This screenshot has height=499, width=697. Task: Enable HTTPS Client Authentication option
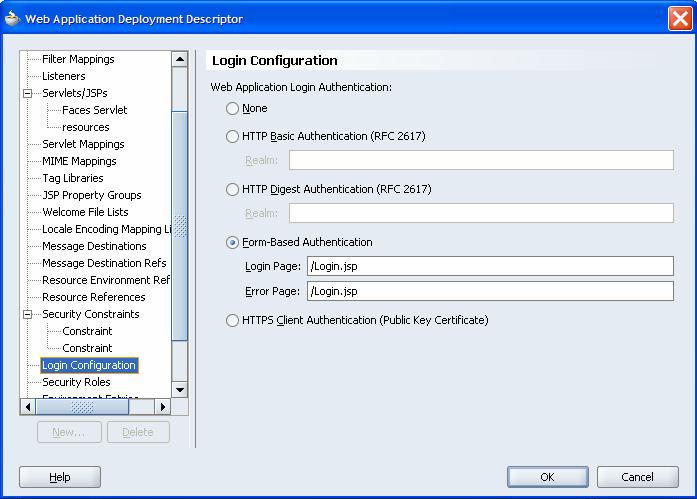tap(233, 321)
